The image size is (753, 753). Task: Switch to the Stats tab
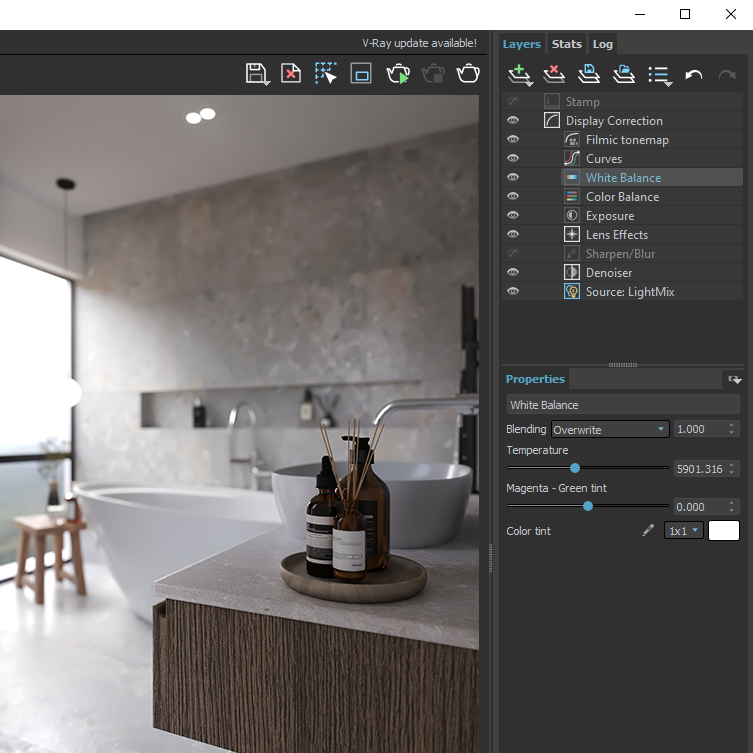click(566, 44)
